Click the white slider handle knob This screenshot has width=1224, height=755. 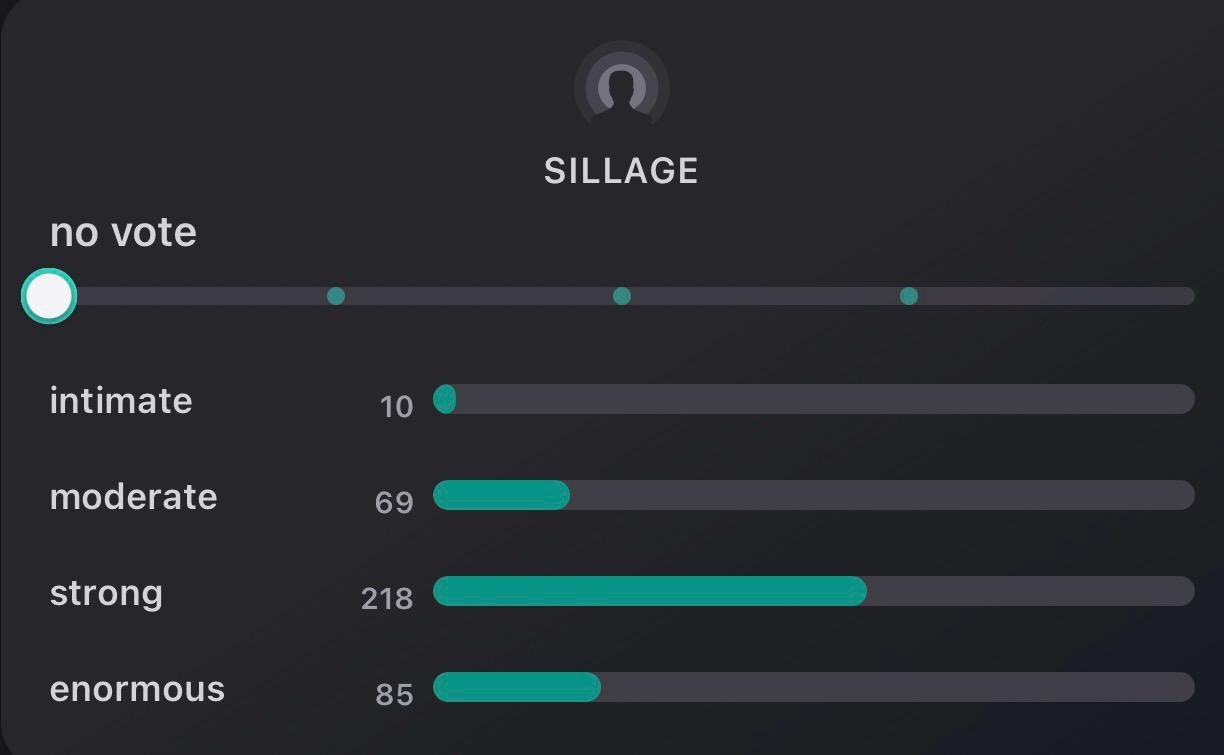tap(49, 296)
